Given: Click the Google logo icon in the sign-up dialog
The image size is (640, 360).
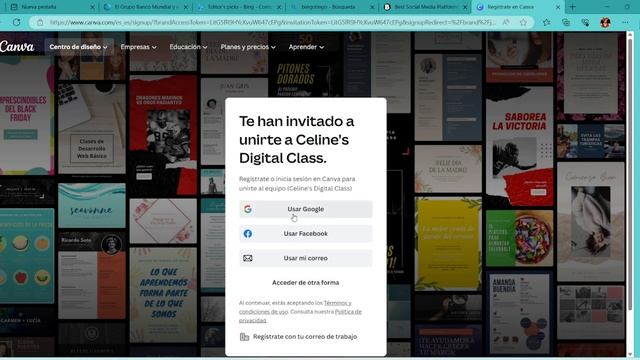Looking at the screenshot, I should click(x=248, y=209).
